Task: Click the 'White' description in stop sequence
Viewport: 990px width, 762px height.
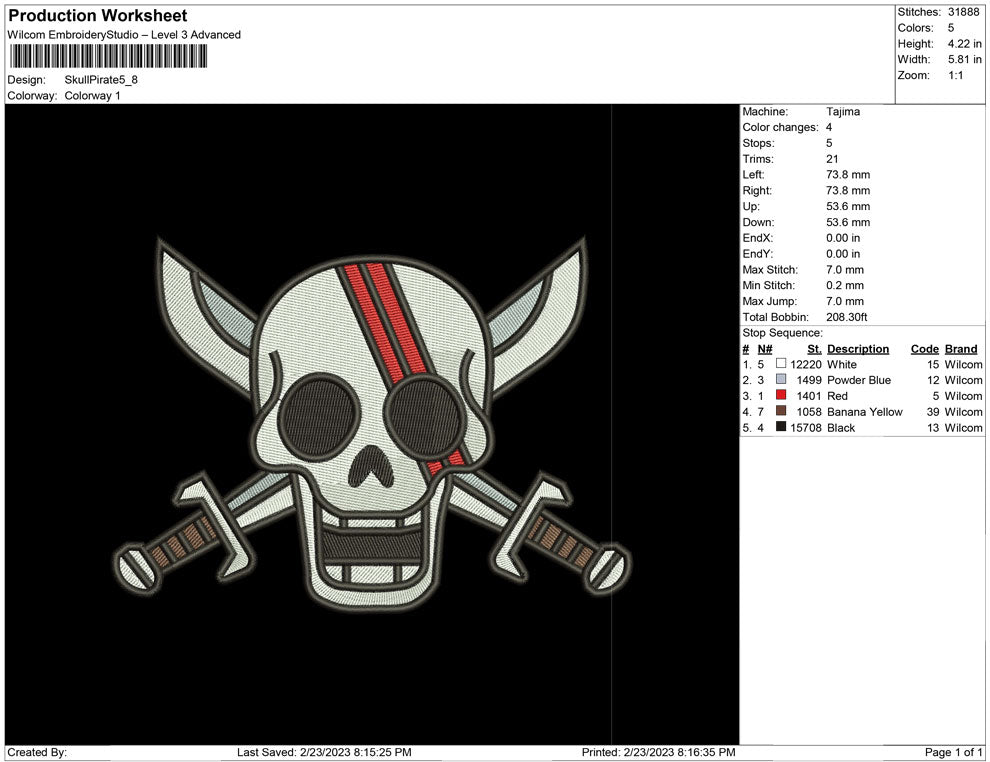Action: [x=842, y=364]
